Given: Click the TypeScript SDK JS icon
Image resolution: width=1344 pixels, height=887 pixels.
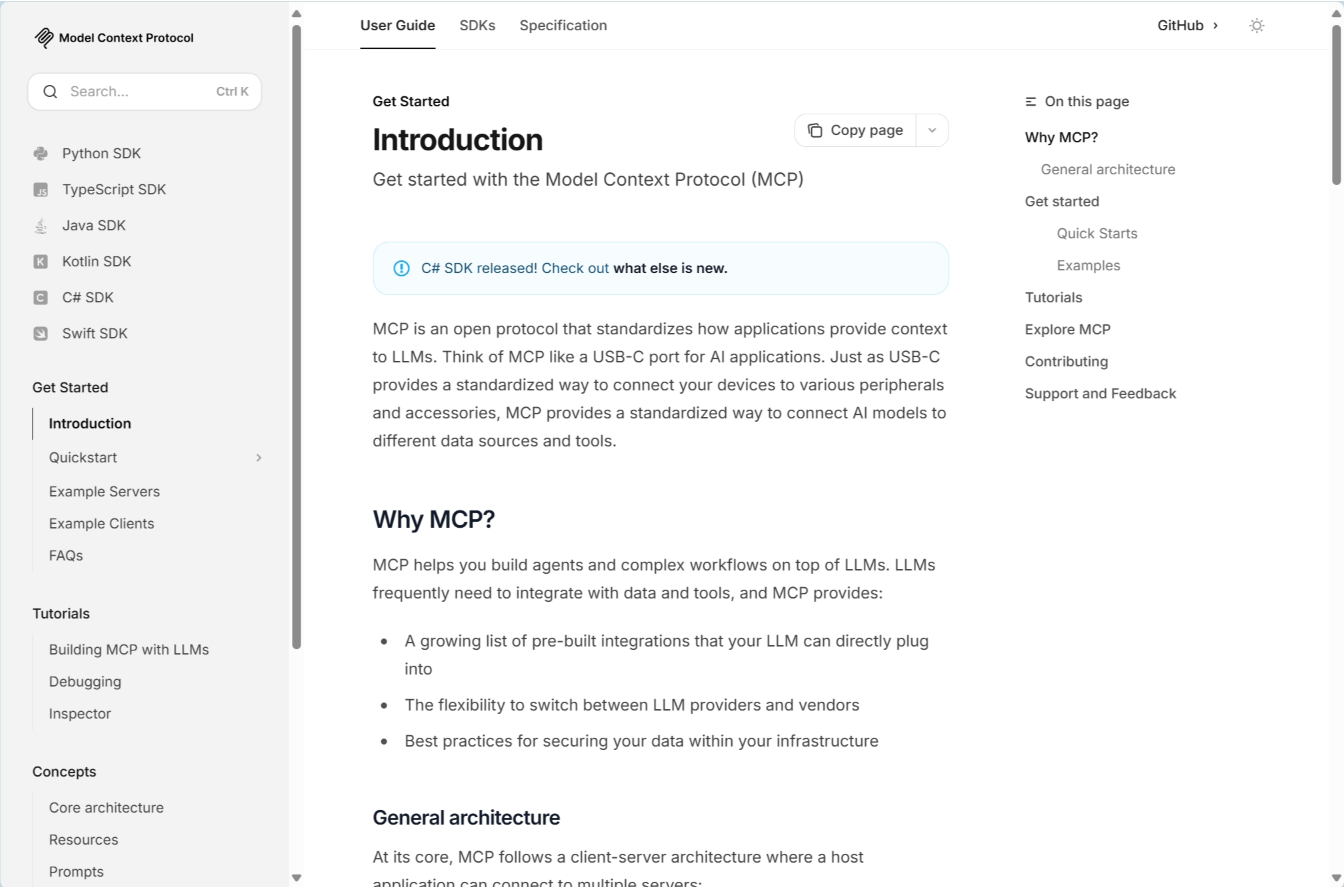Looking at the screenshot, I should 40,190.
